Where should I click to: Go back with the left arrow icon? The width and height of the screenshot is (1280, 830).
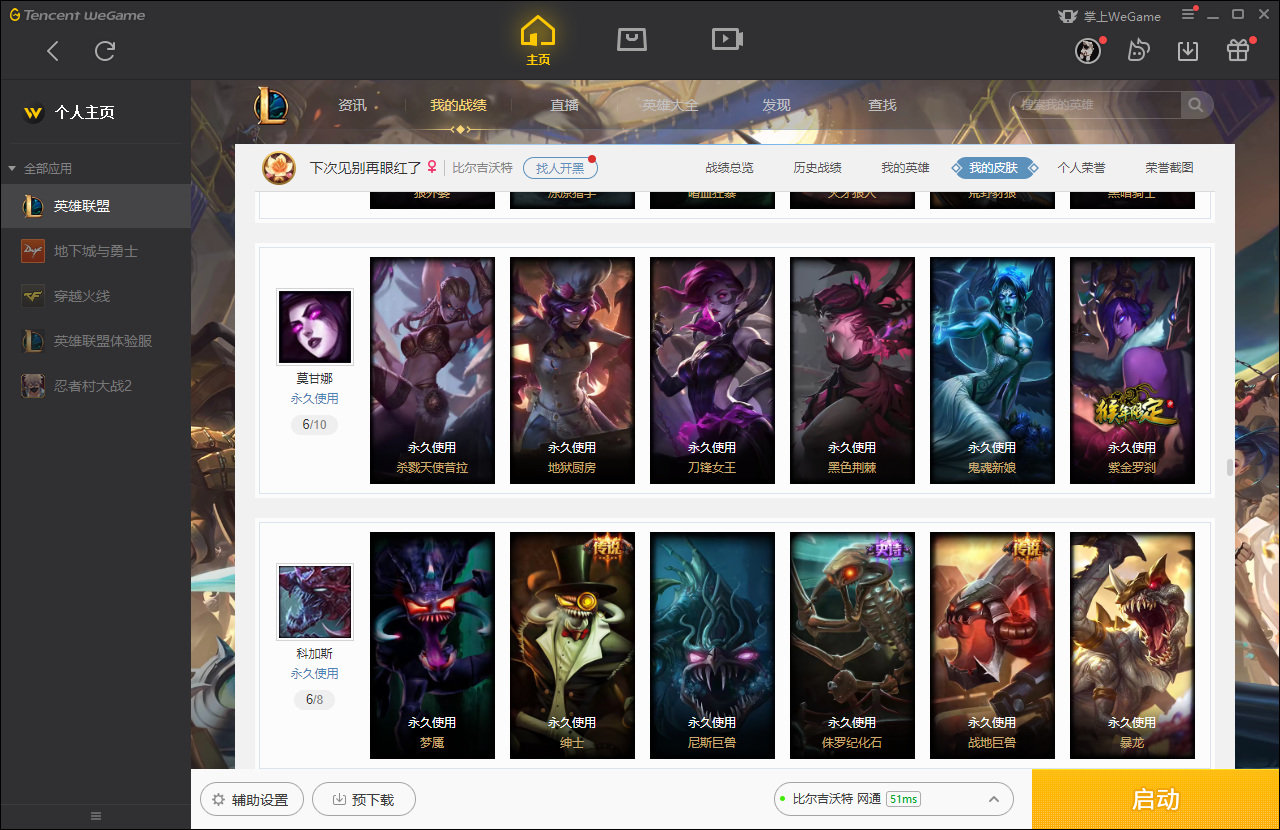[x=53, y=51]
